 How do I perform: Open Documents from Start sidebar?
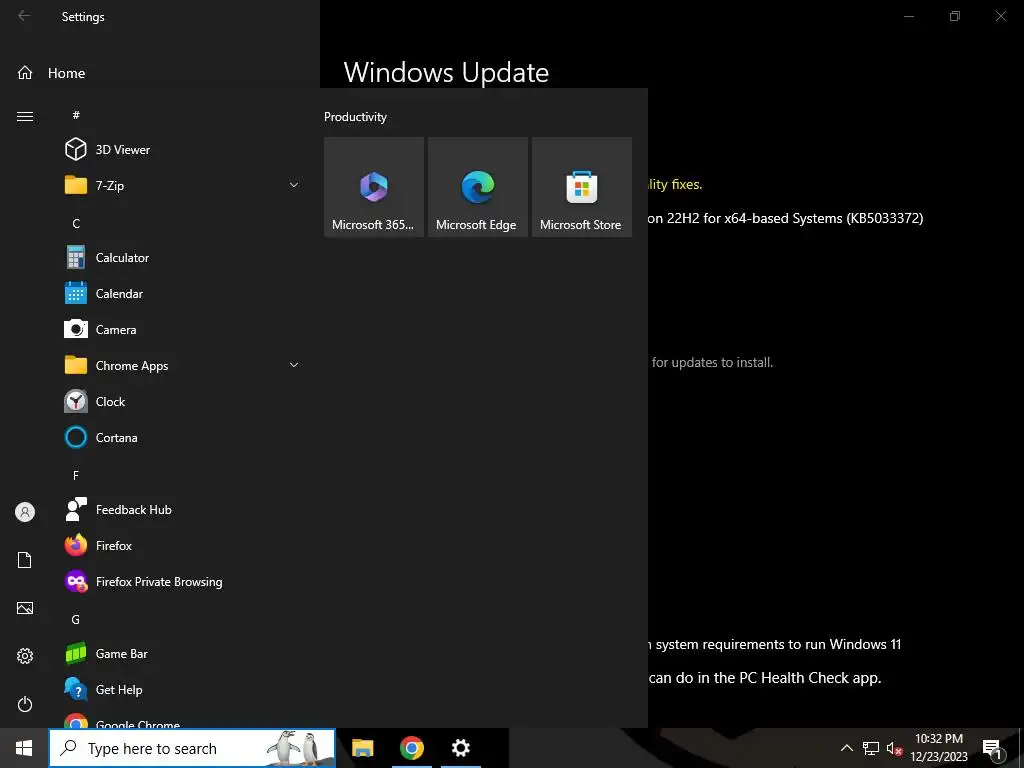[x=25, y=560]
